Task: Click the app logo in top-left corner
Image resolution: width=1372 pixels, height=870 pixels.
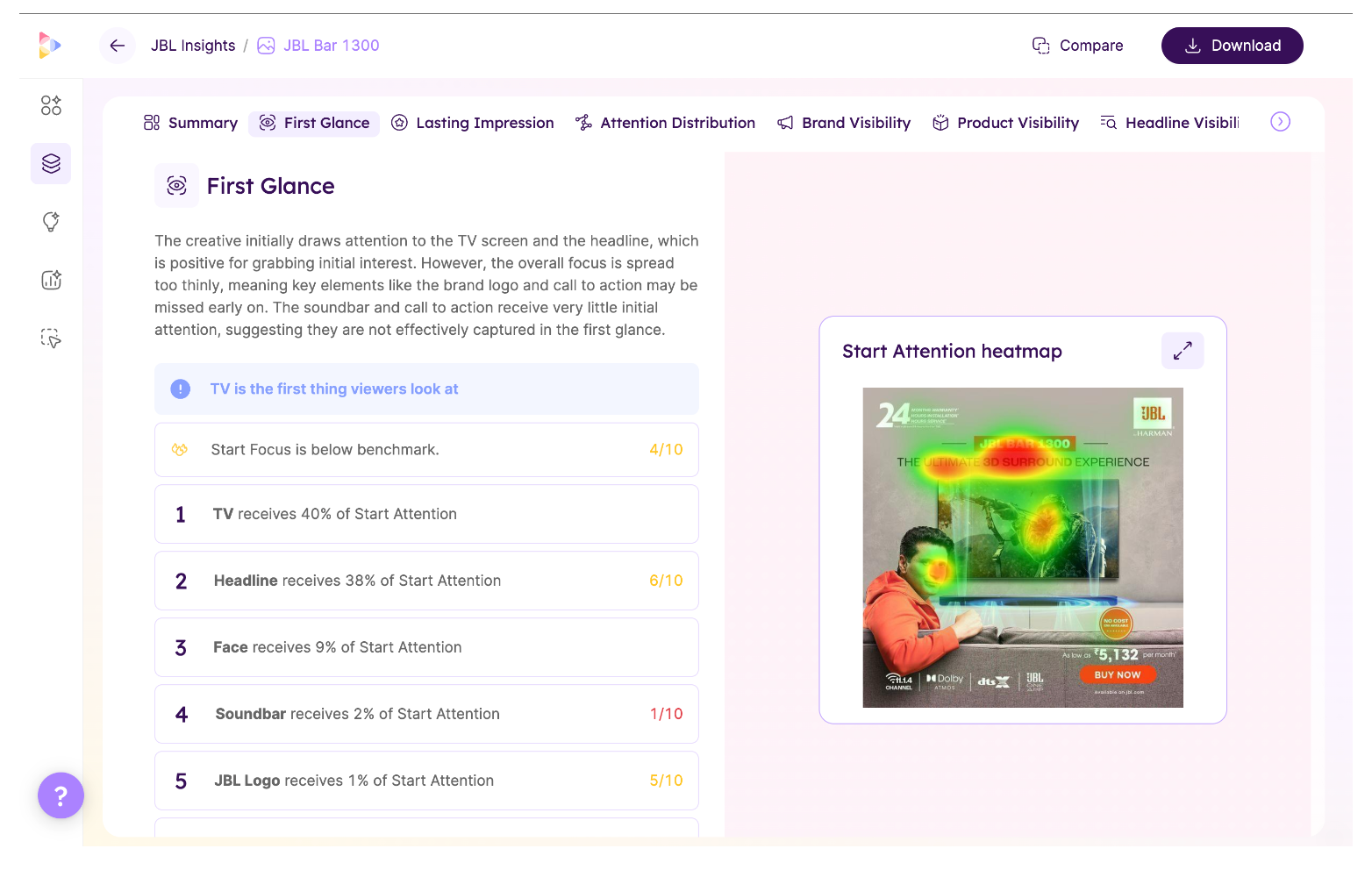Action: click(50, 45)
